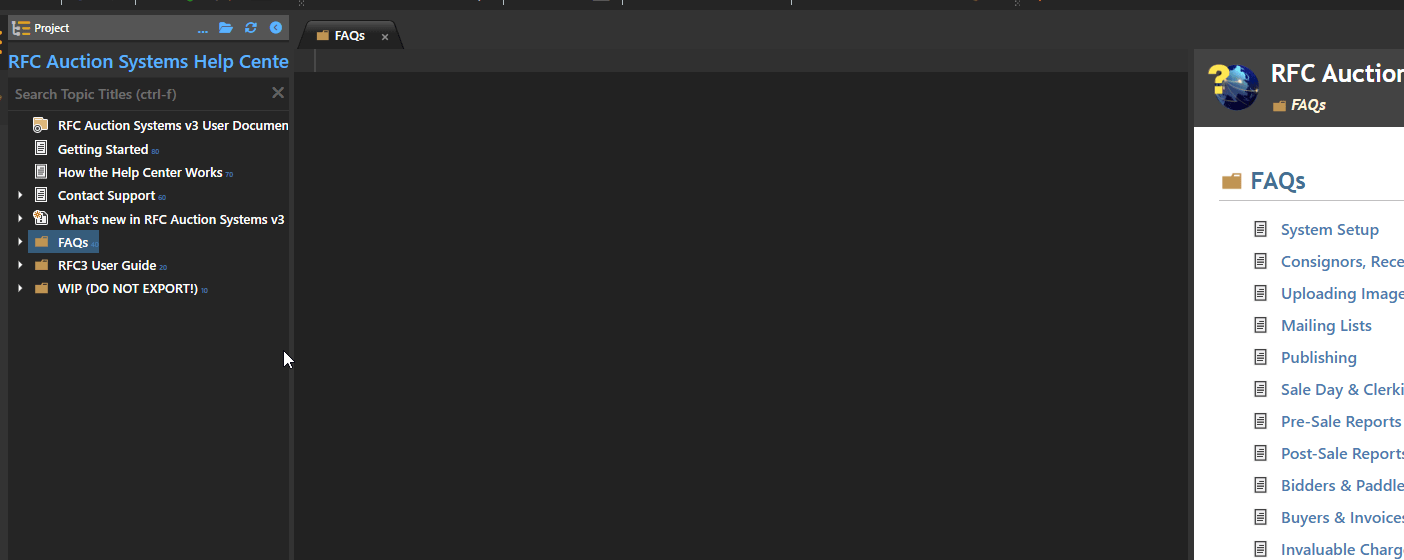Expand What's new in RFC Auction Systems
The height and width of the screenshot is (560, 1404).
click(x=20, y=218)
